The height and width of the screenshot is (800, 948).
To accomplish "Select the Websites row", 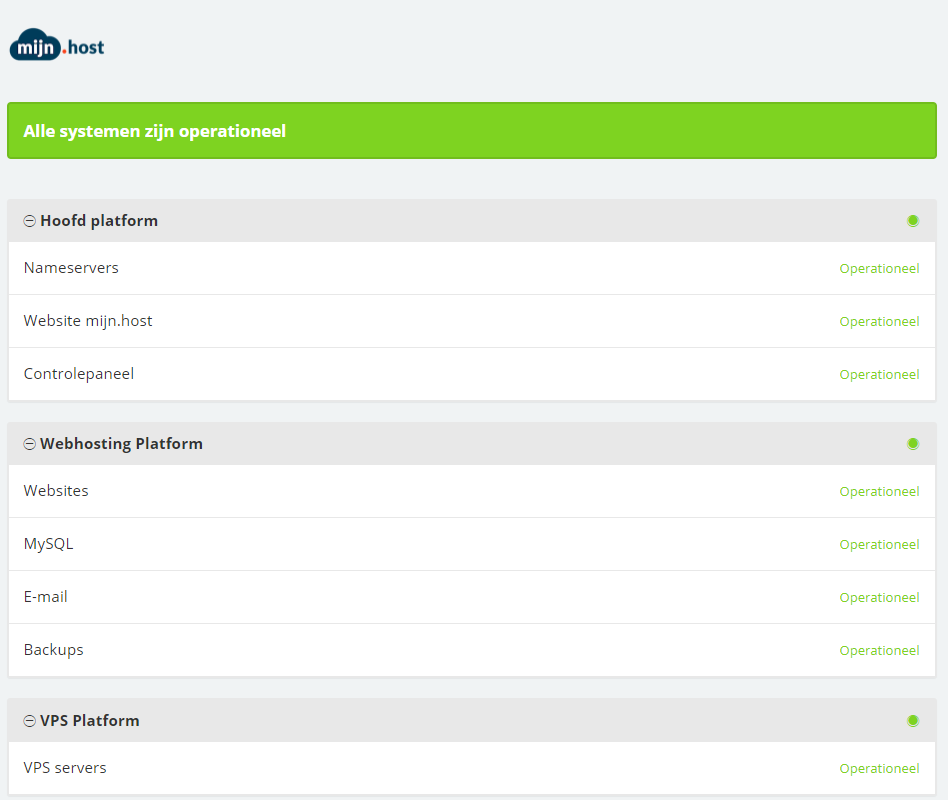I will [56, 491].
